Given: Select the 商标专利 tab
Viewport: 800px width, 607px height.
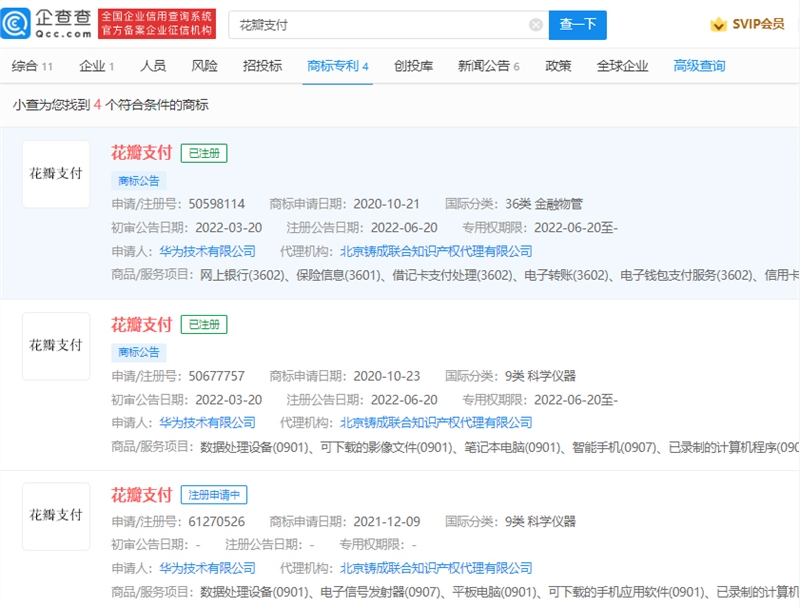Looking at the screenshot, I should 337,67.
